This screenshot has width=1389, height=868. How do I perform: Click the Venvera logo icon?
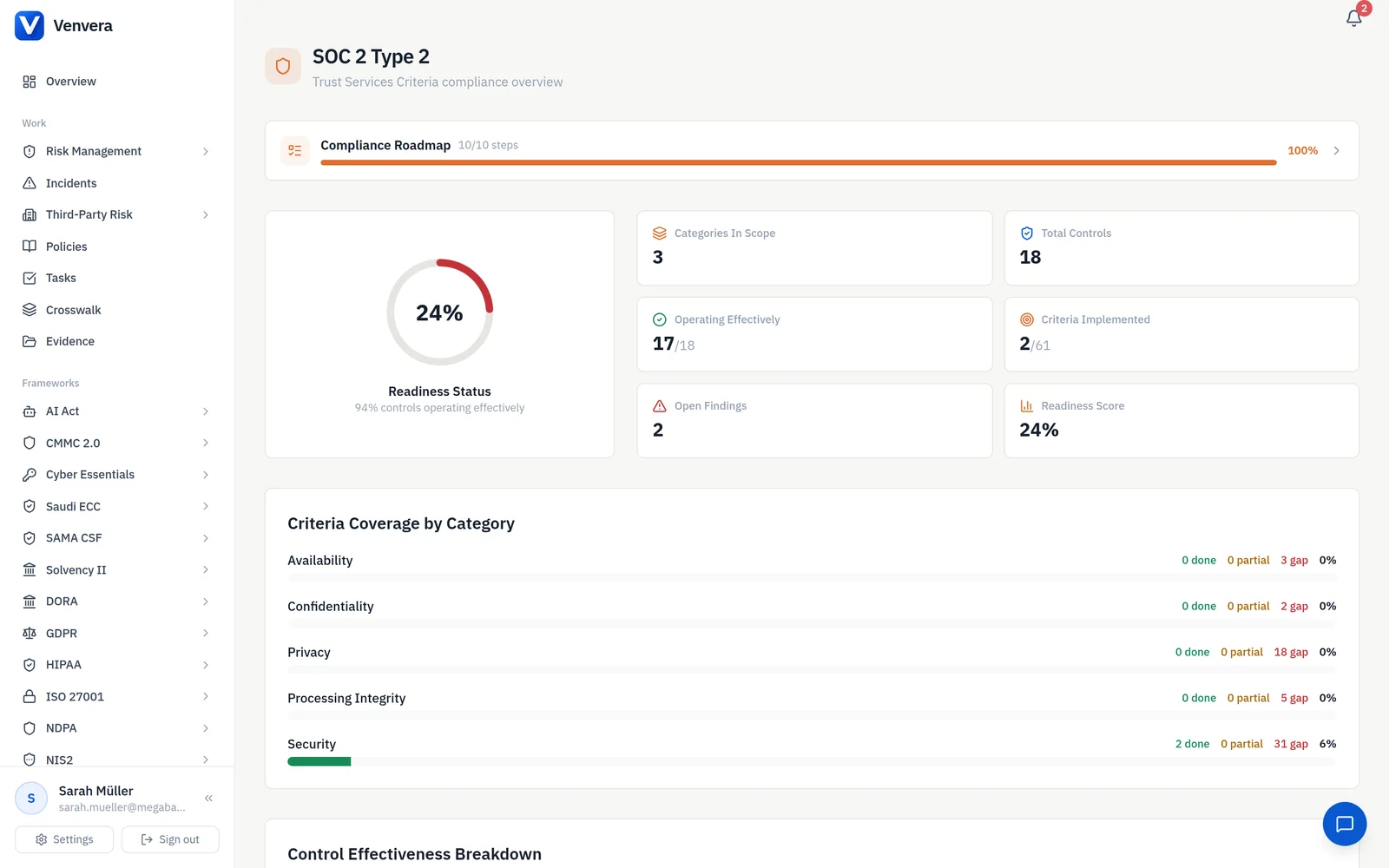[30, 25]
